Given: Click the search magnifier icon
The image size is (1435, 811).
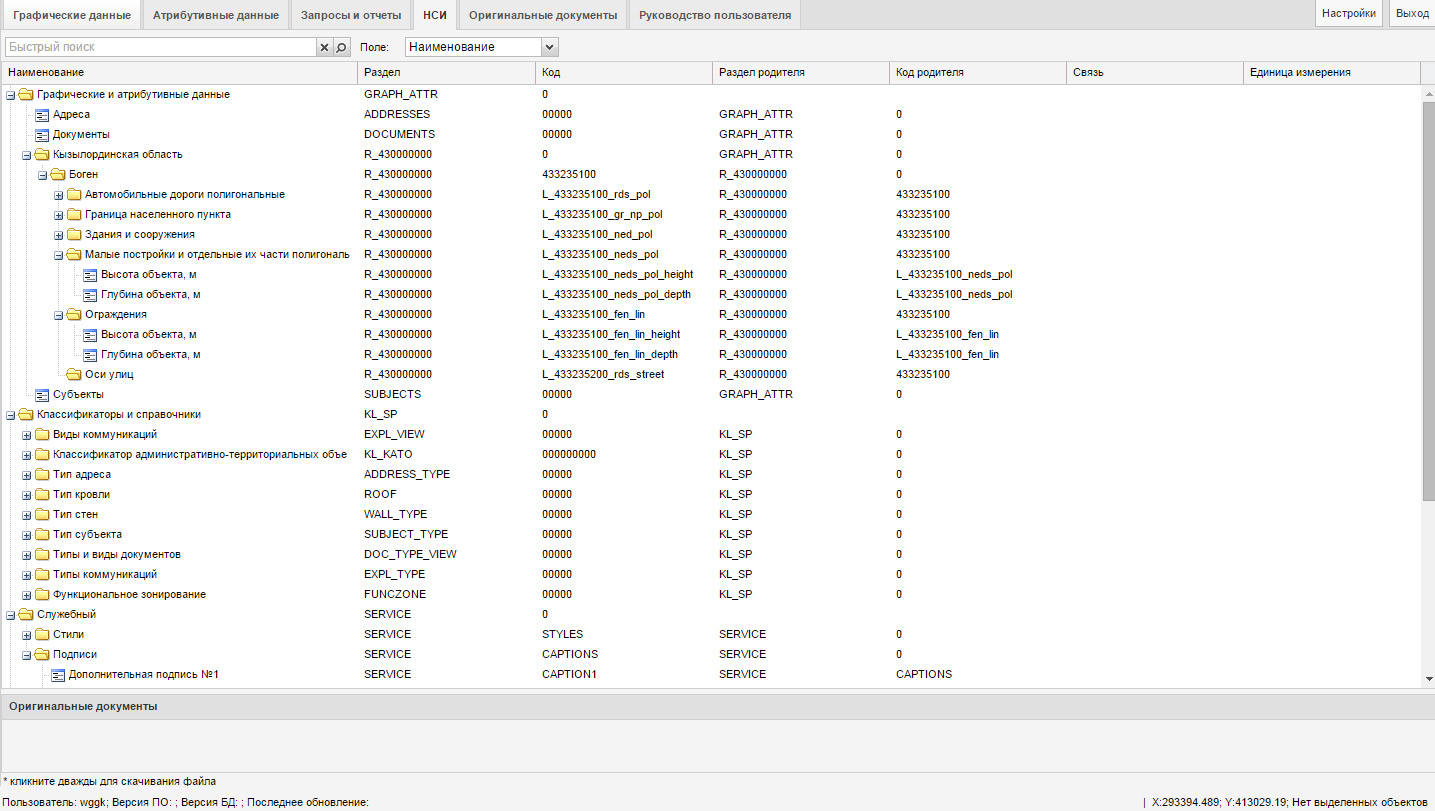Looking at the screenshot, I should [341, 47].
